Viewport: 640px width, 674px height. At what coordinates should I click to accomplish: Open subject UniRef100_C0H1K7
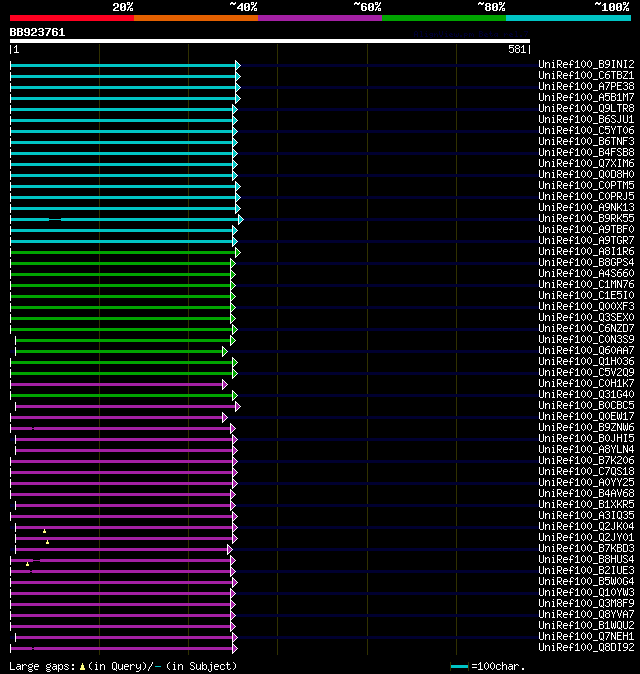[586, 383]
